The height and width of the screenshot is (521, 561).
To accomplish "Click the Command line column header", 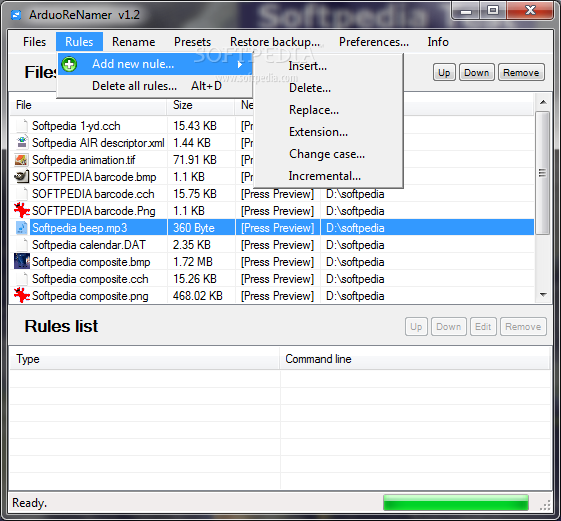I will [x=415, y=359].
